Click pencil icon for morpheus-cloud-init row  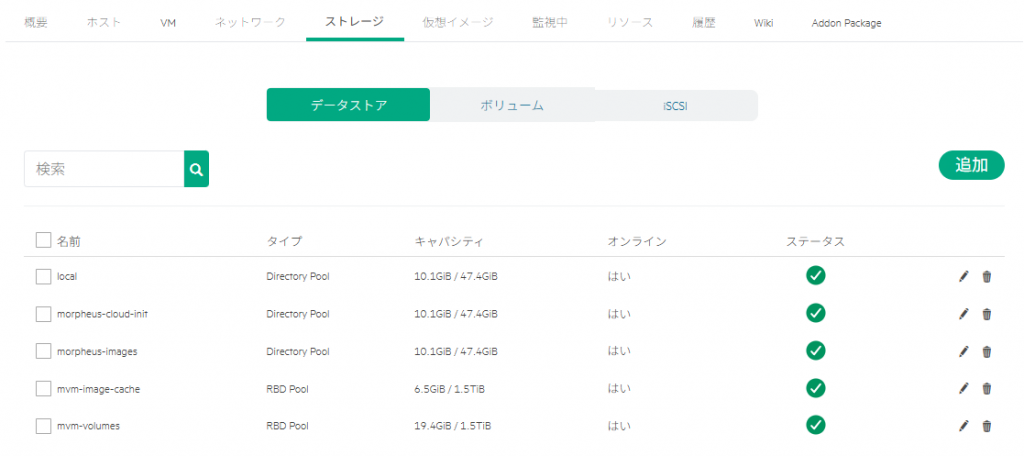[x=963, y=314]
